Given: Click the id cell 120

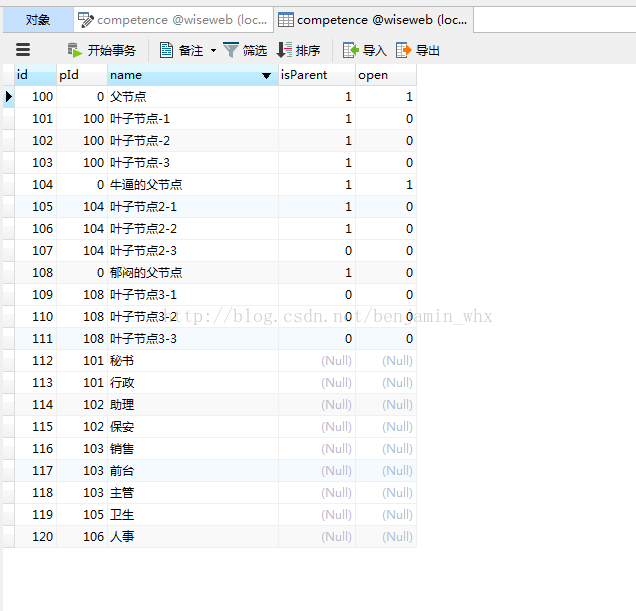Looking at the screenshot, I should (35, 536).
